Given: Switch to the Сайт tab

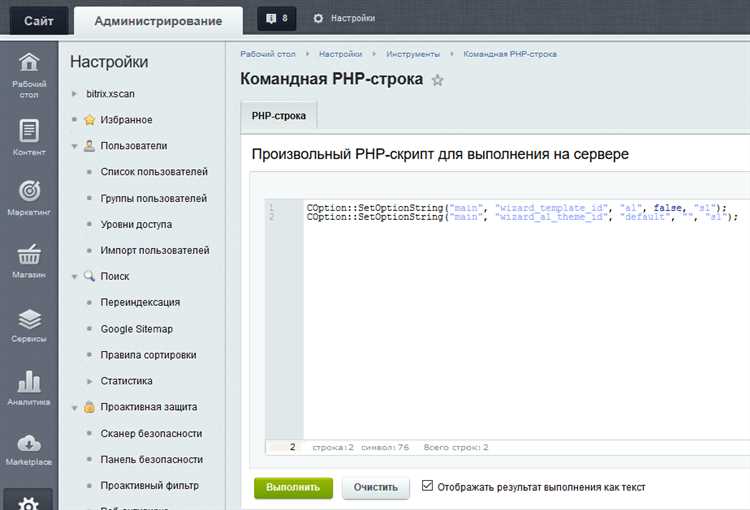Looking at the screenshot, I should pyautogui.click(x=39, y=21).
